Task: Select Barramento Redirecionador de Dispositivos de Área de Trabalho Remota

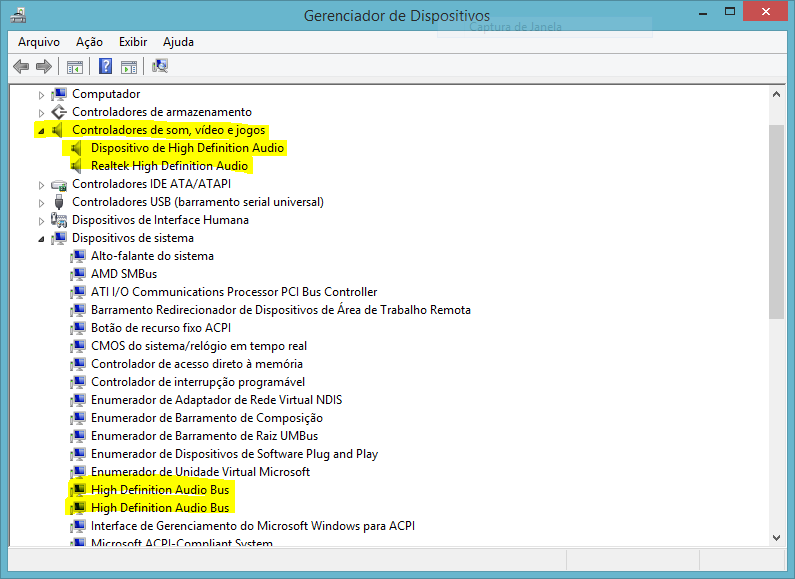Action: [x=281, y=310]
